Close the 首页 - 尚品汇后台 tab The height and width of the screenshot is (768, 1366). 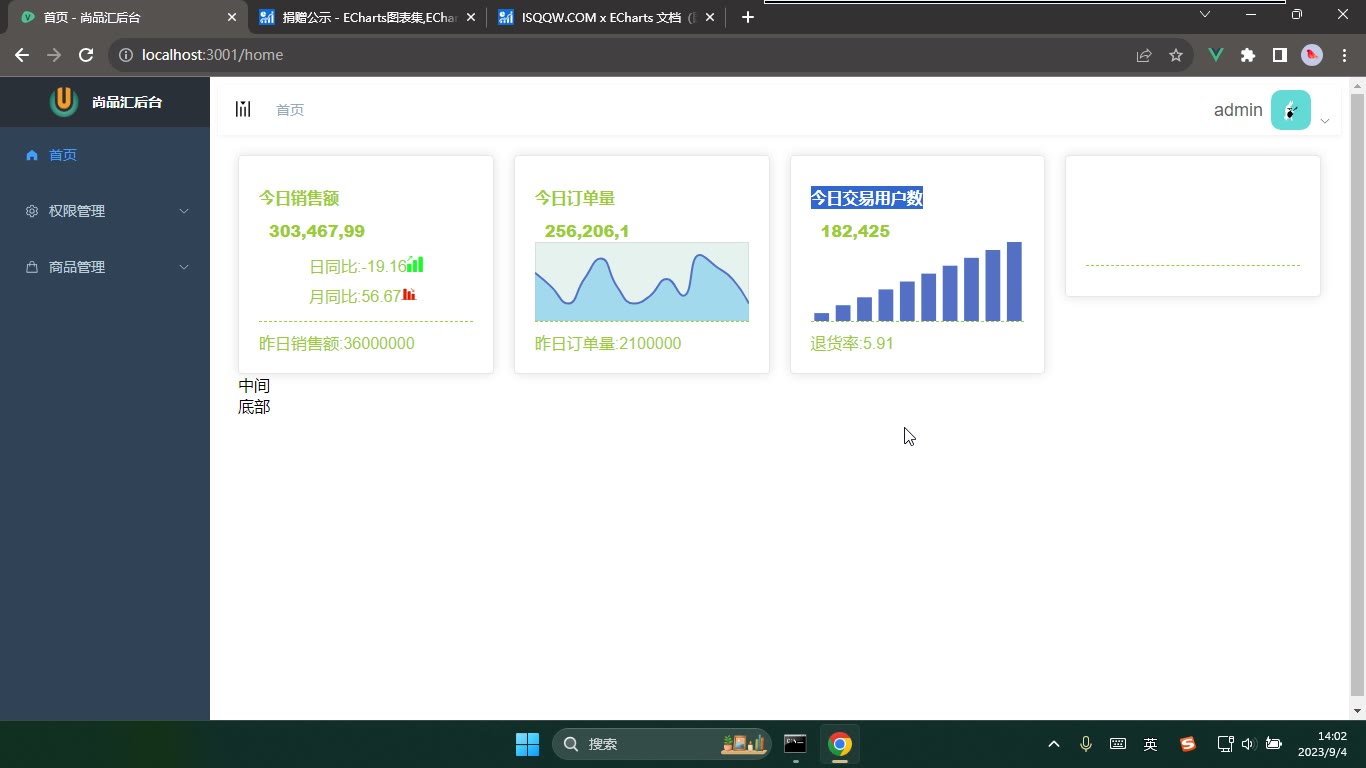point(232,17)
